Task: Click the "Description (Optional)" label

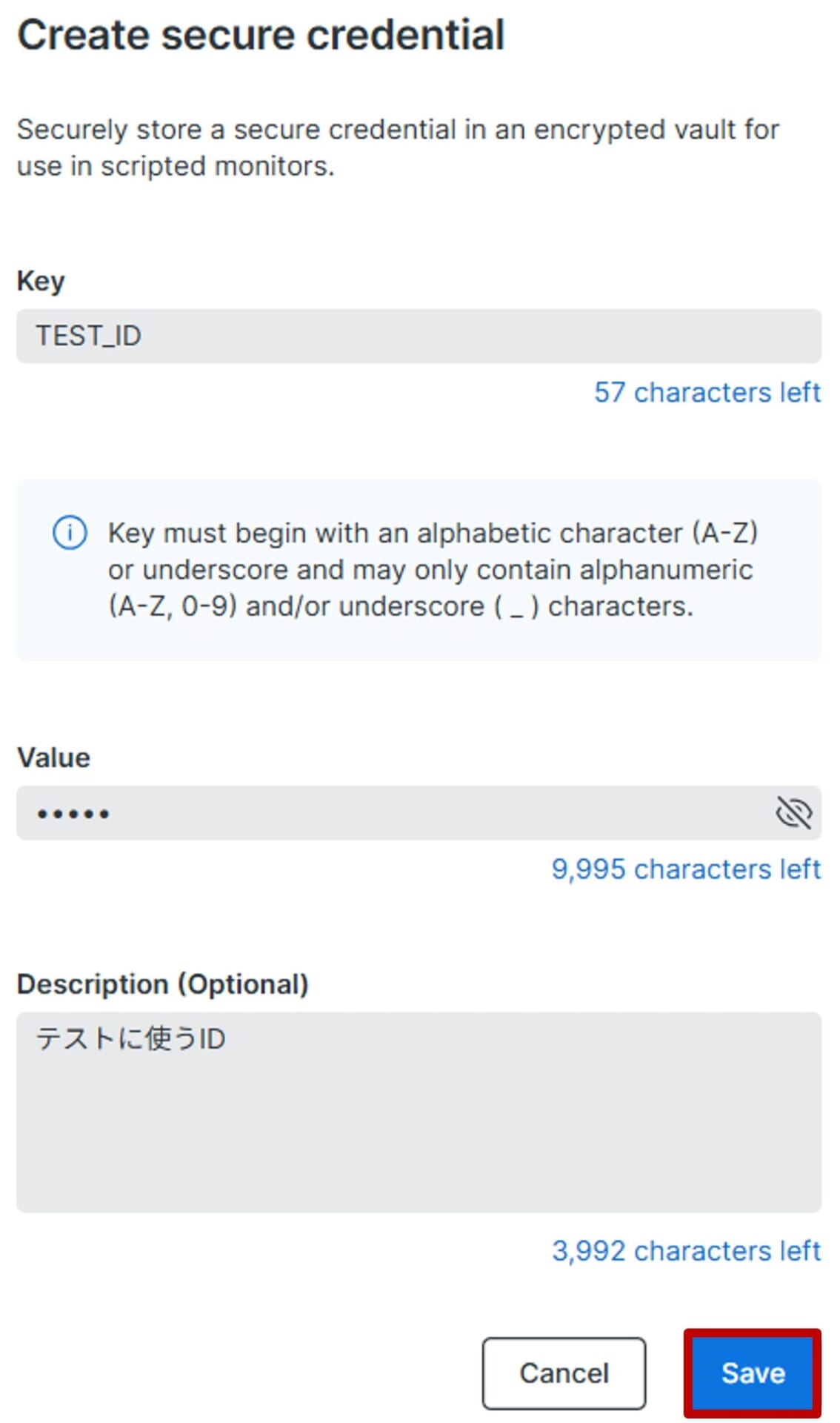Action: [x=162, y=984]
